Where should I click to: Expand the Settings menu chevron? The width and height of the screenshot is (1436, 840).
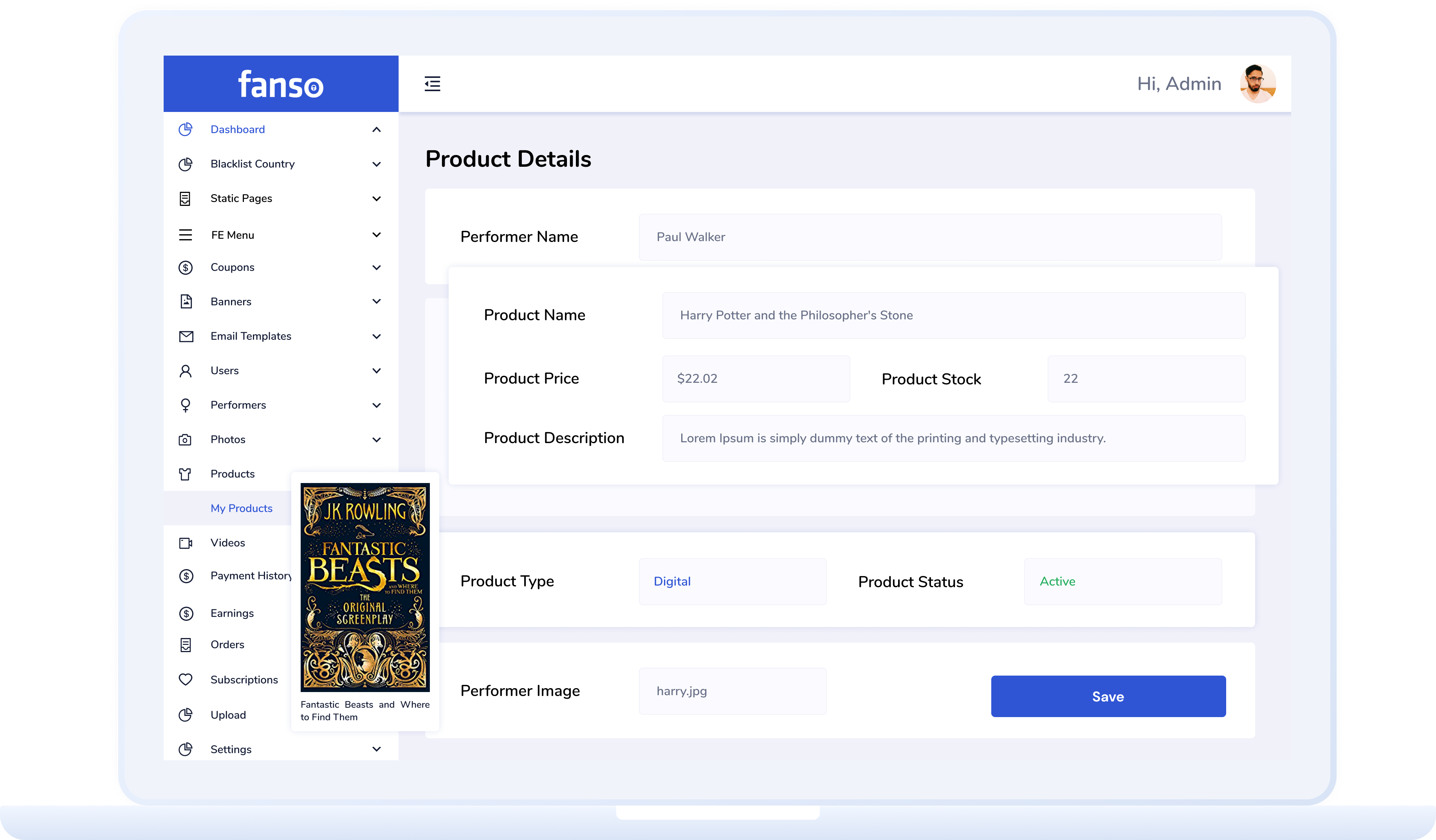[376, 749]
